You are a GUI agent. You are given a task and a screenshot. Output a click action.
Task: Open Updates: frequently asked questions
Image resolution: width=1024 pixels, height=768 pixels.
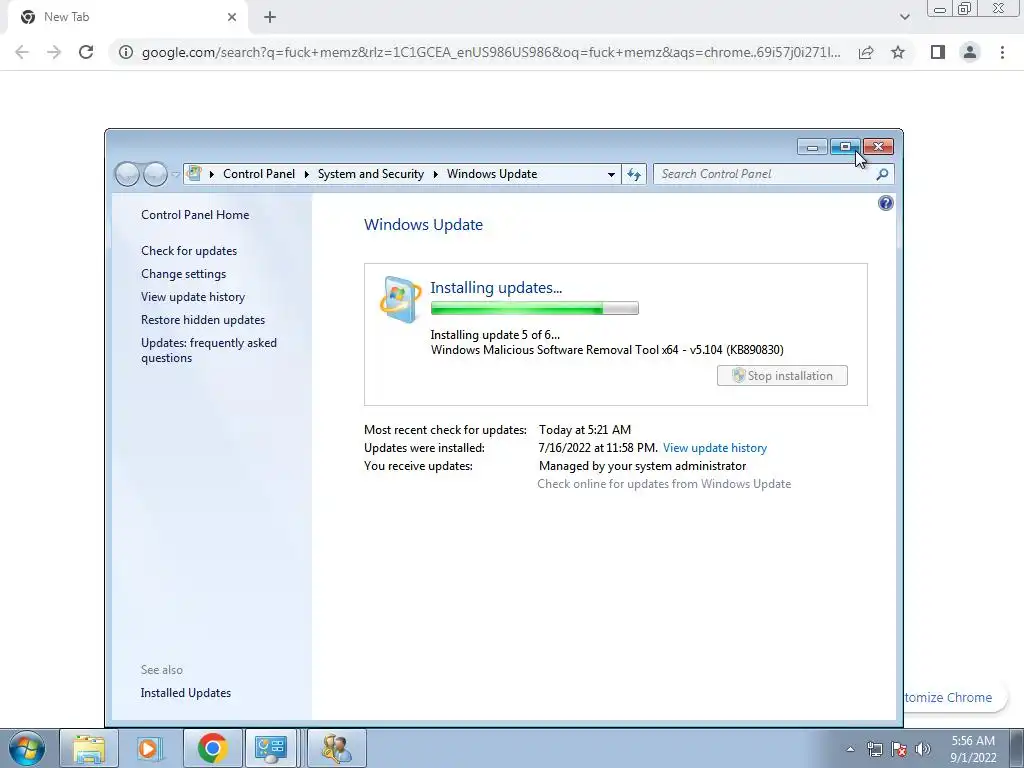point(208,350)
